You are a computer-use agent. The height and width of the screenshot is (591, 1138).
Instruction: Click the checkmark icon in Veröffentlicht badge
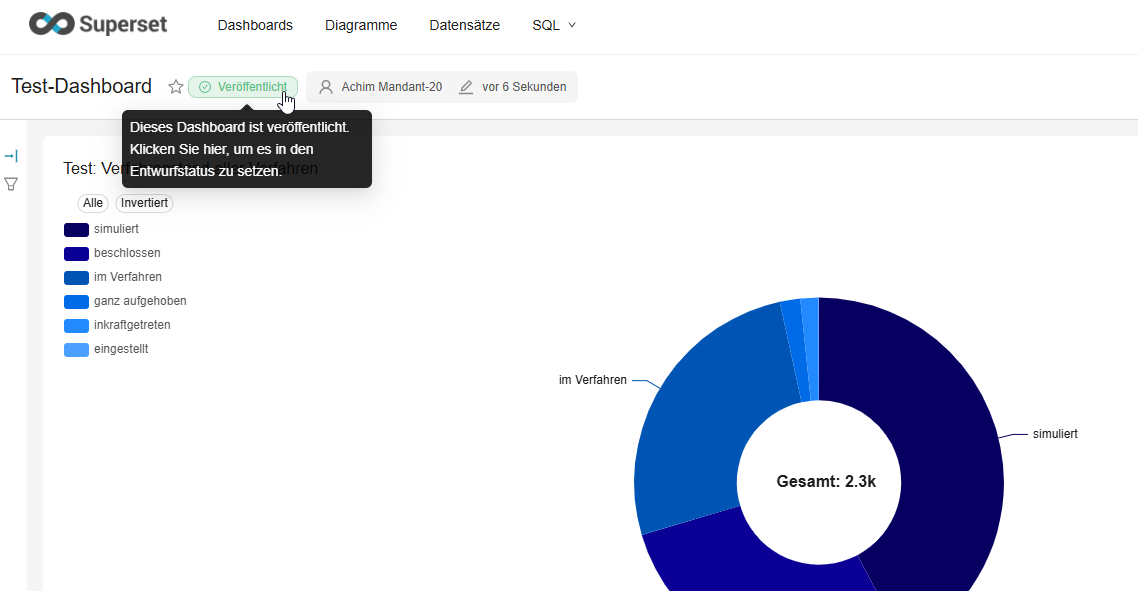(205, 87)
